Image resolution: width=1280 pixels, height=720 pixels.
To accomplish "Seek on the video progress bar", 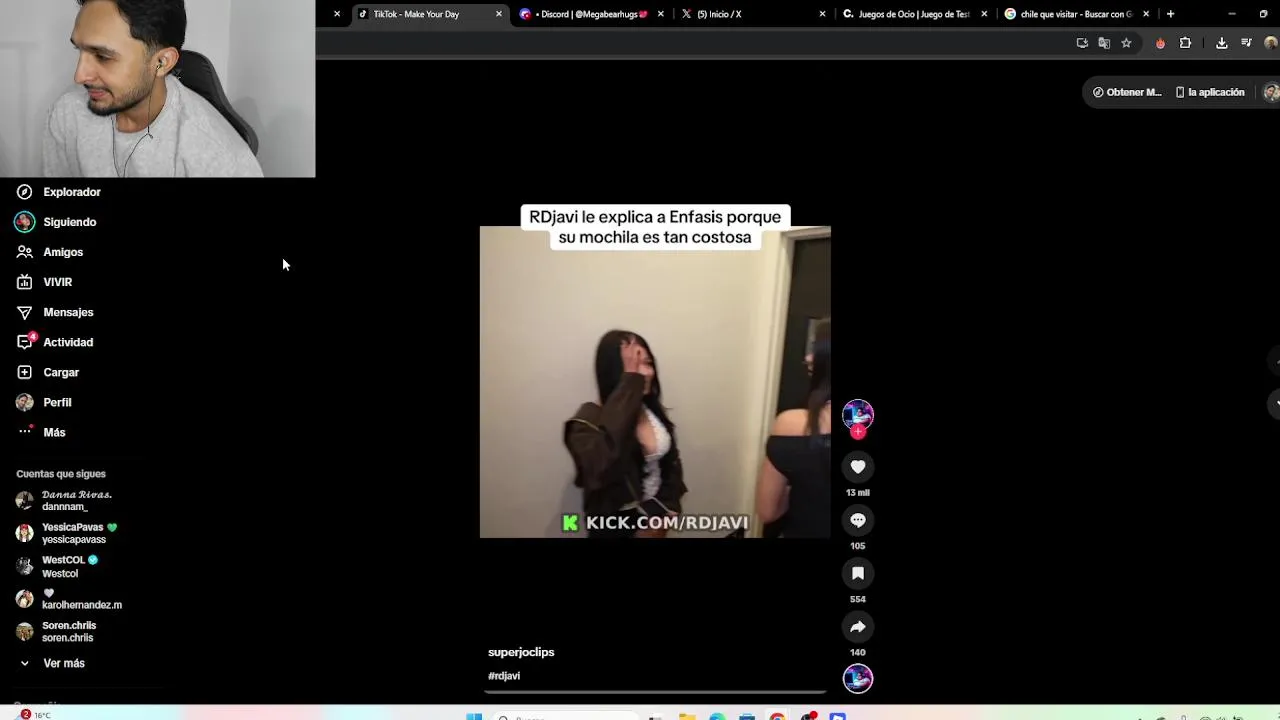I will pos(656,690).
